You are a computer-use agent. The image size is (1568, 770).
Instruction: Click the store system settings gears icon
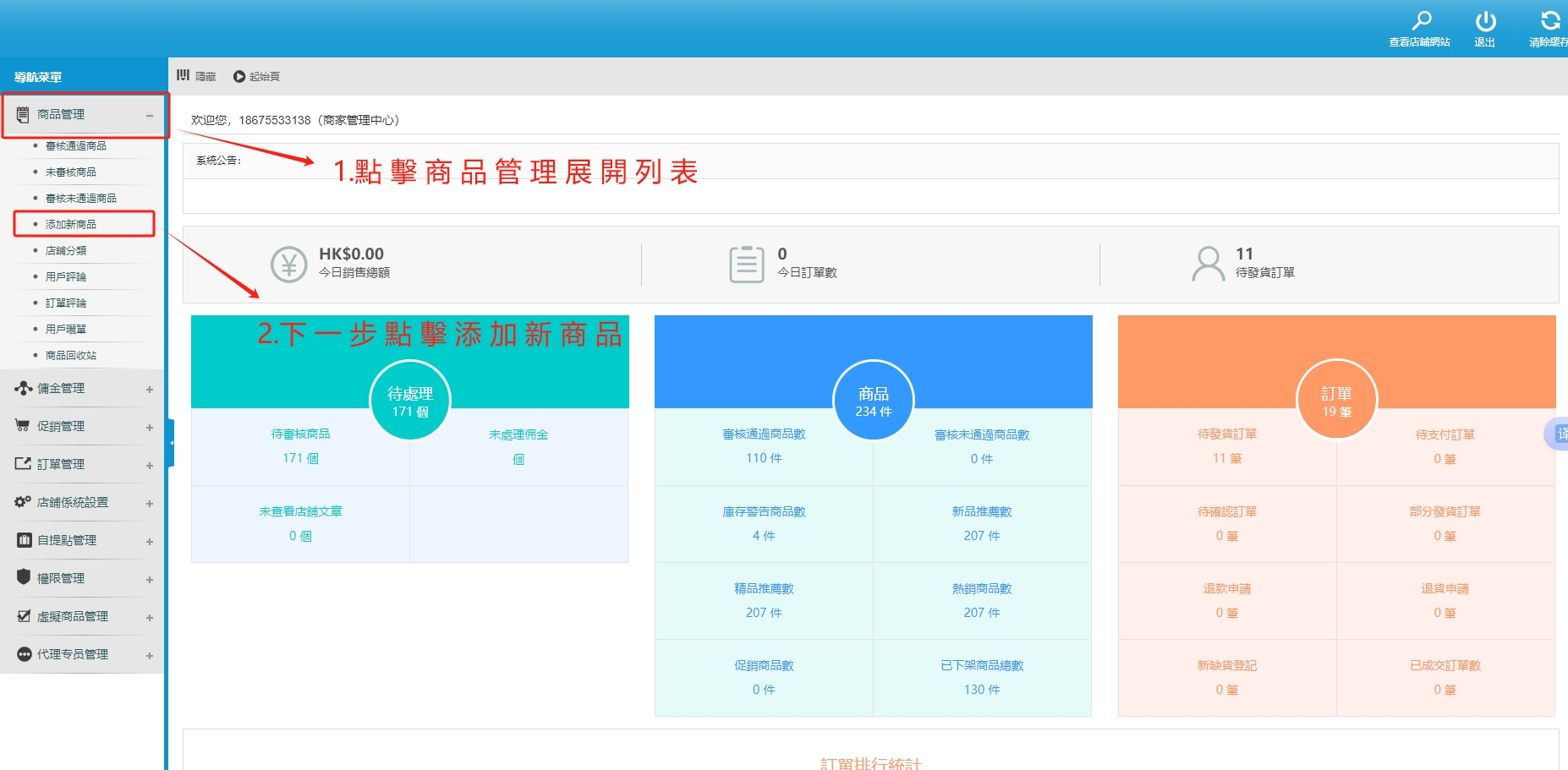(x=23, y=502)
